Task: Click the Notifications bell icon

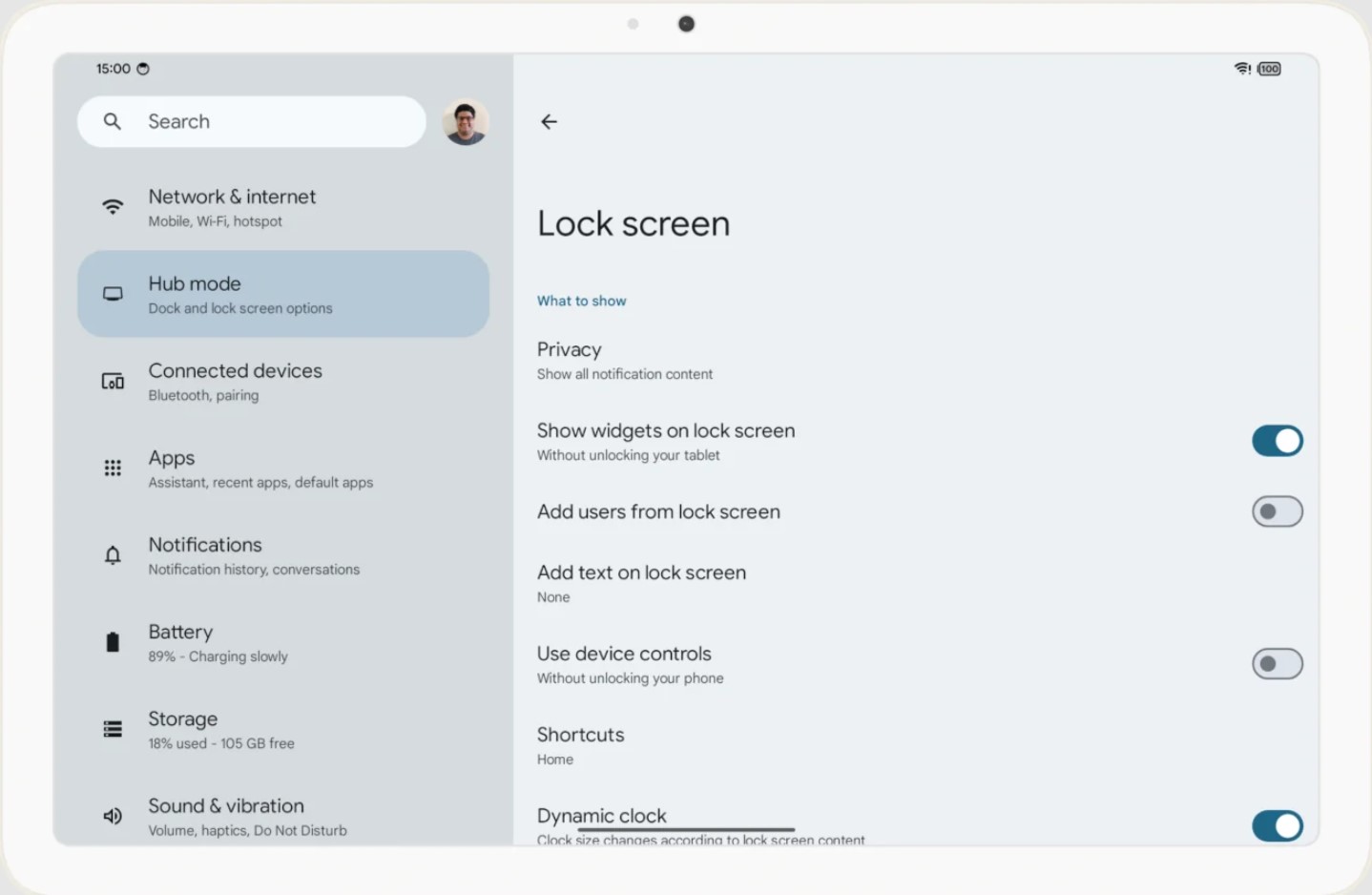Action: 113,555
